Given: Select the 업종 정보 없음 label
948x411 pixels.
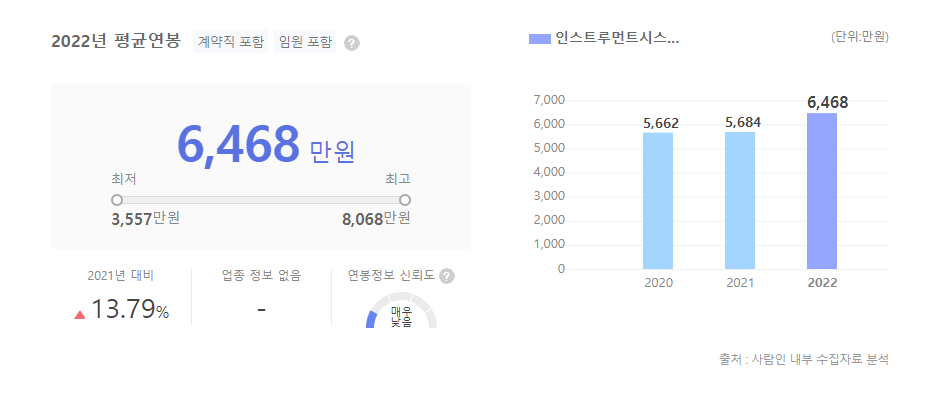Looking at the screenshot, I should point(262,276).
